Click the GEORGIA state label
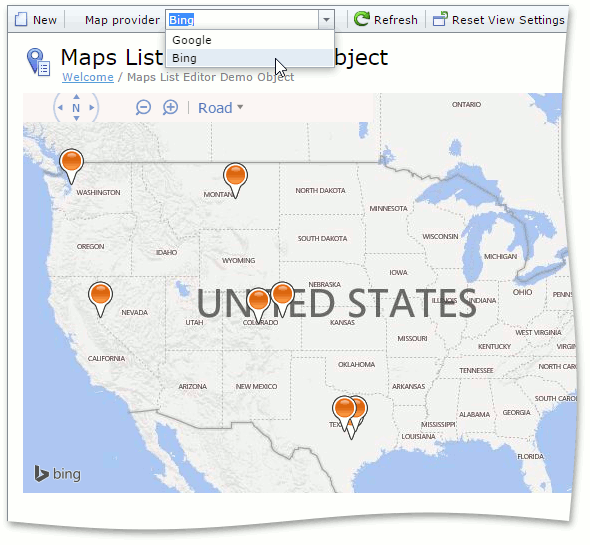This screenshot has width=590, height=545. 516,413
